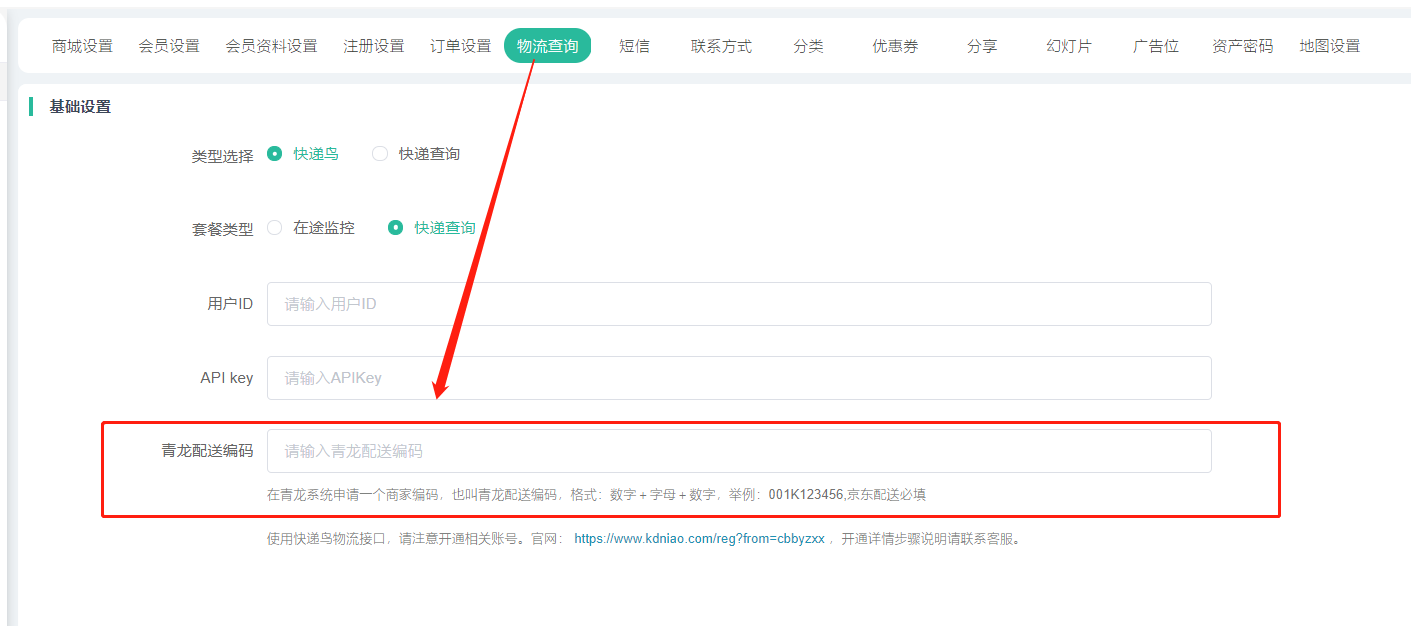Choose 快递查询 radio under 类型选择
This screenshot has width=1411, height=626.
pos(380,154)
